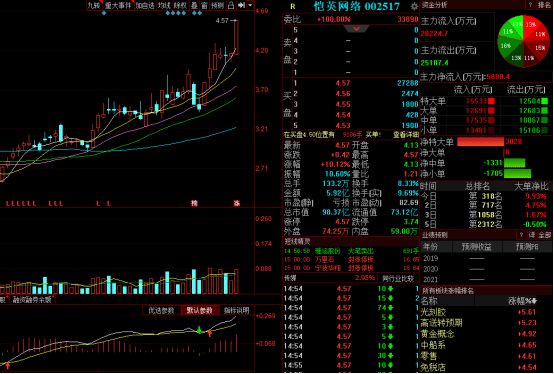Click the 净中单 green bar
This screenshot has height=374, width=554.
514,163
